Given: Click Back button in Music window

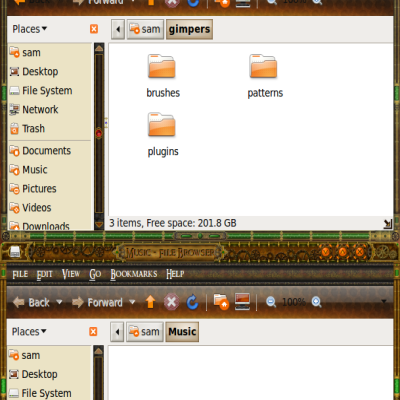Looking at the screenshot, I should pyautogui.click(x=31, y=302).
